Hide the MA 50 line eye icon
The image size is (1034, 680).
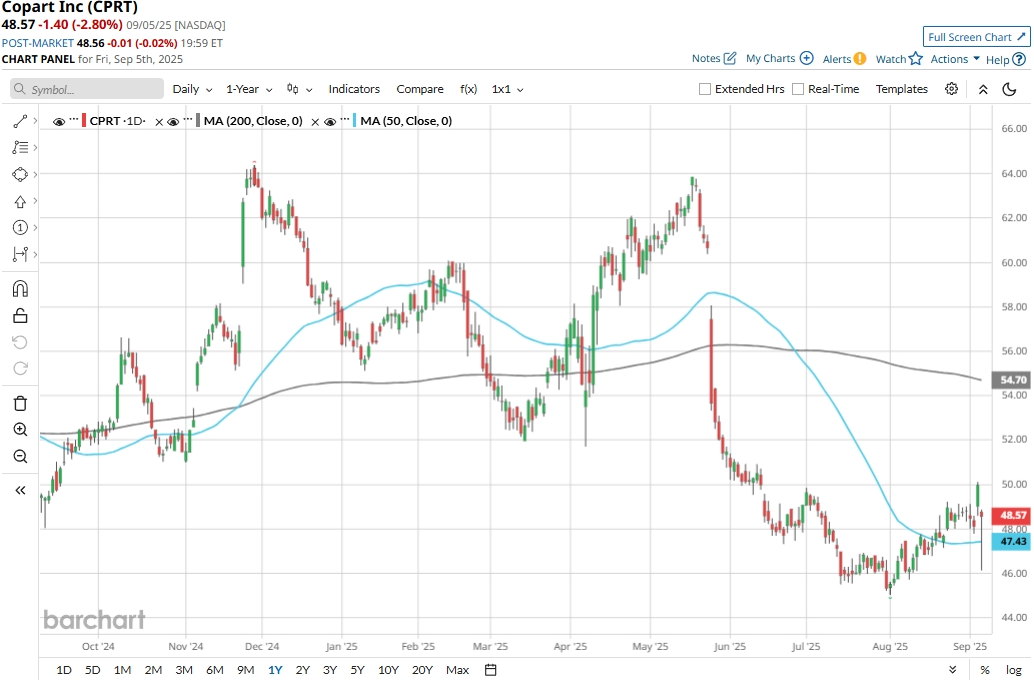coord(330,121)
